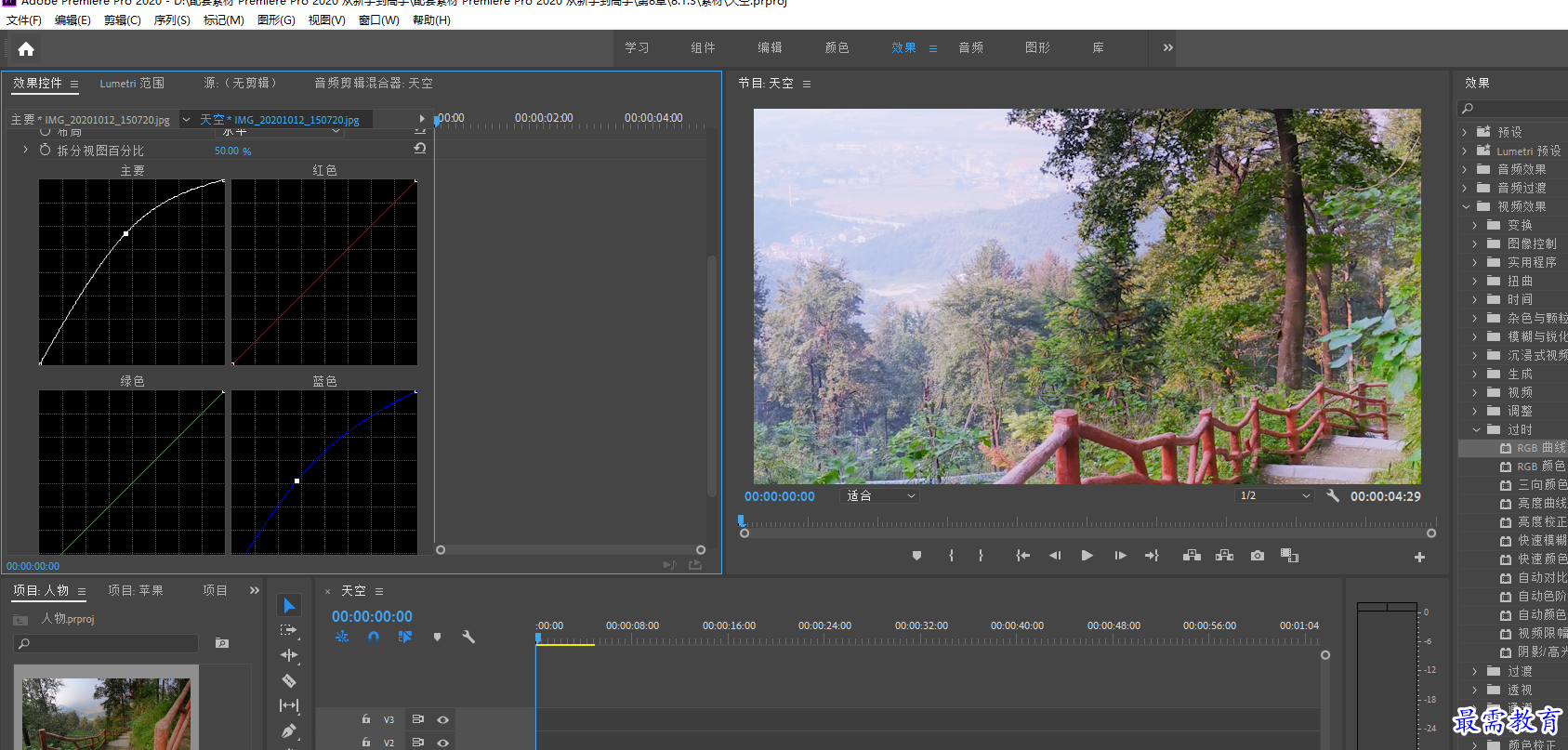The width and height of the screenshot is (1568, 750).
Task: Switch to the 颜色 workspace tab
Action: [x=837, y=47]
